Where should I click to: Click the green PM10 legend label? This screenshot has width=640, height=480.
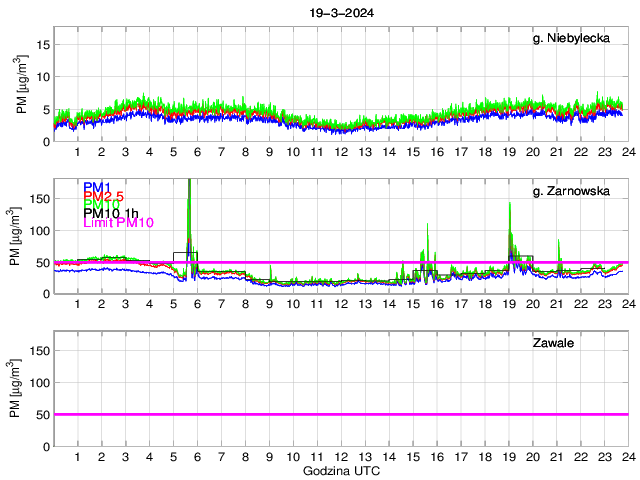[x=102, y=205]
